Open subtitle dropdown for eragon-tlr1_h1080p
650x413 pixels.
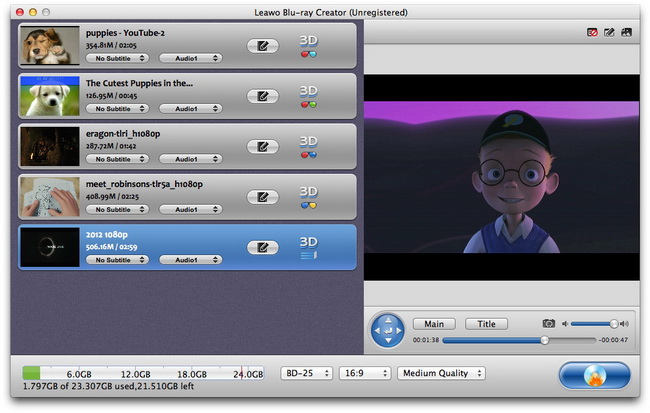pyautogui.click(x=117, y=159)
